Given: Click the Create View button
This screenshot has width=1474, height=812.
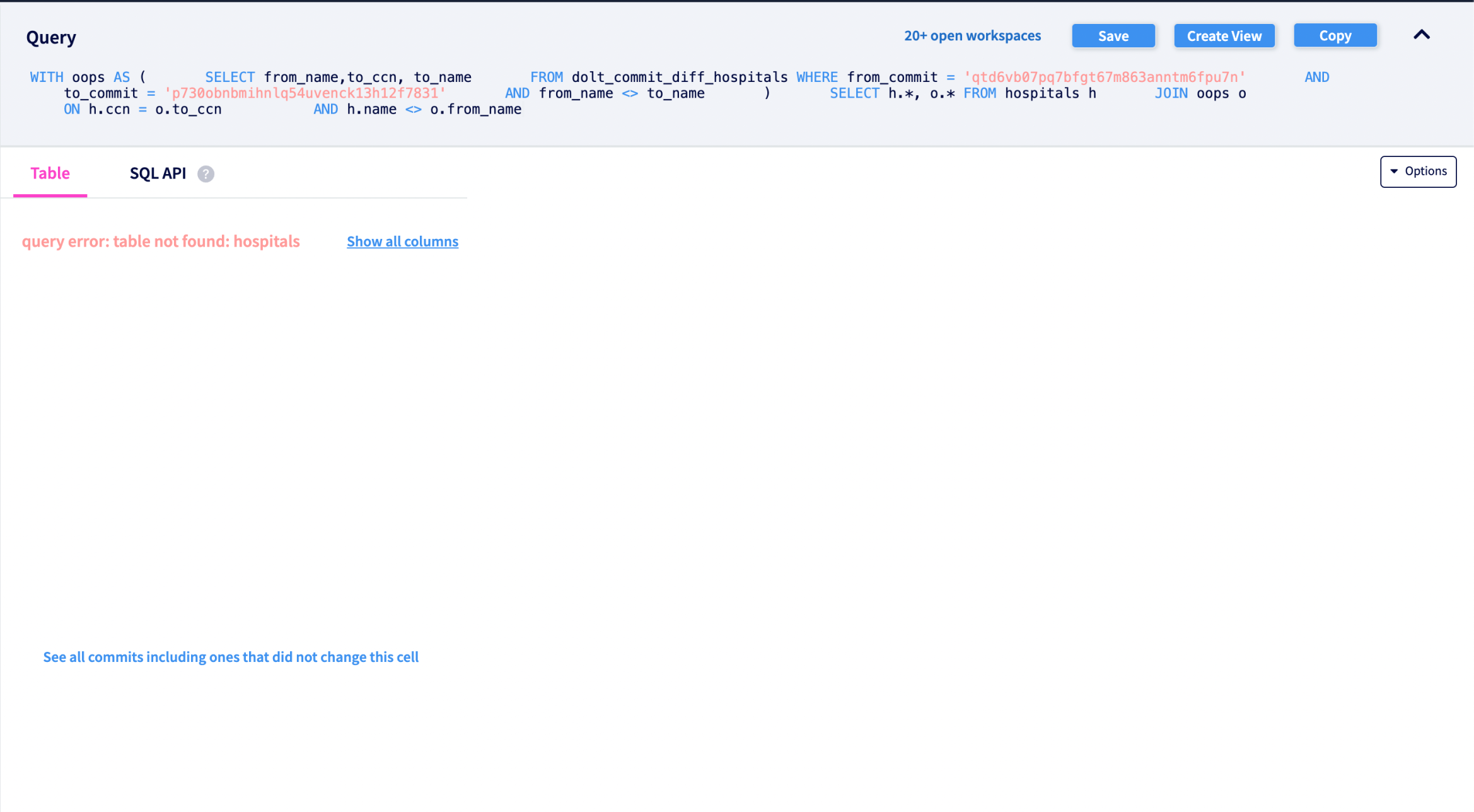Looking at the screenshot, I should pos(1224,35).
